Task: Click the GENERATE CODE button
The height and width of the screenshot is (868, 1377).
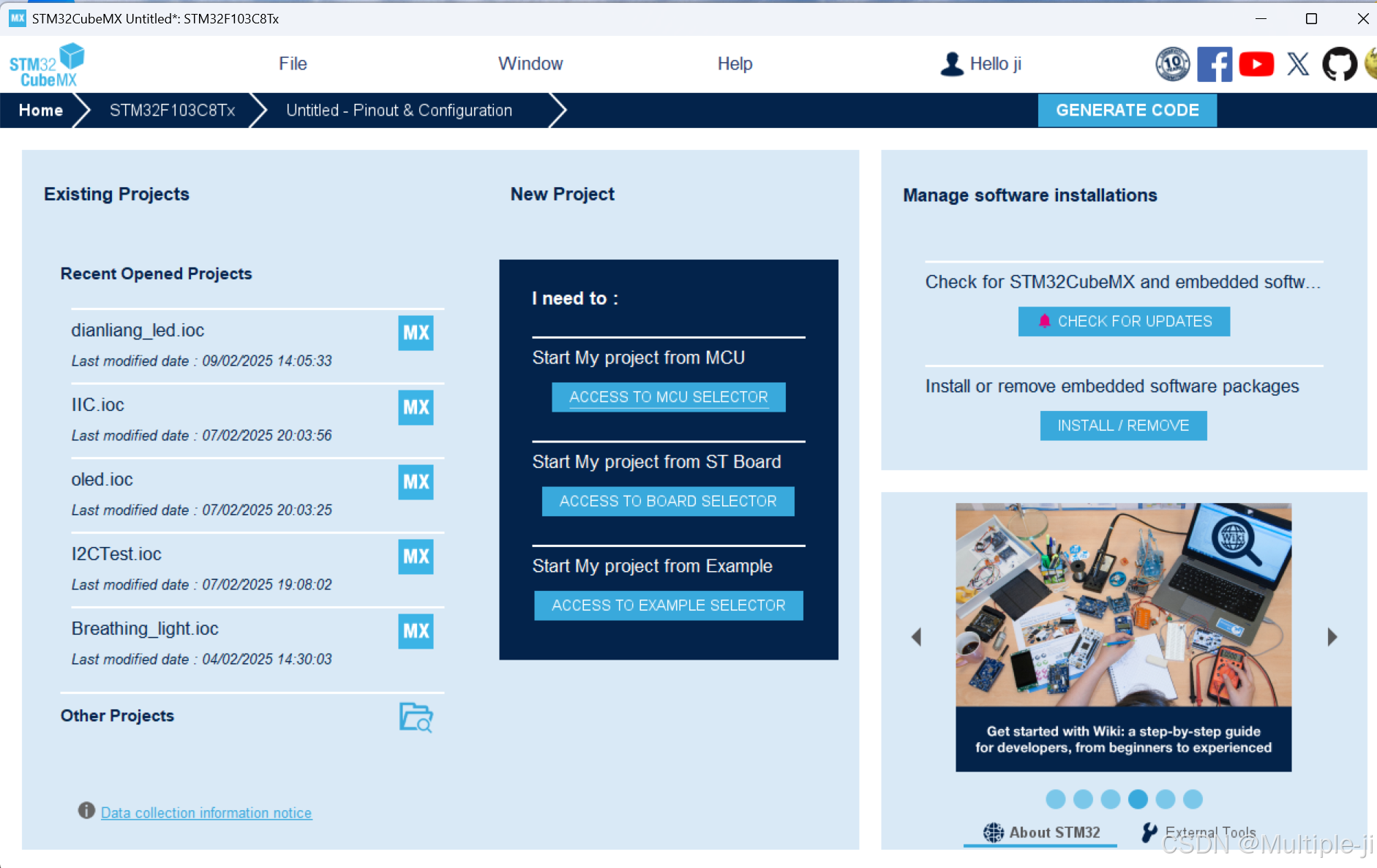Action: point(1127,110)
